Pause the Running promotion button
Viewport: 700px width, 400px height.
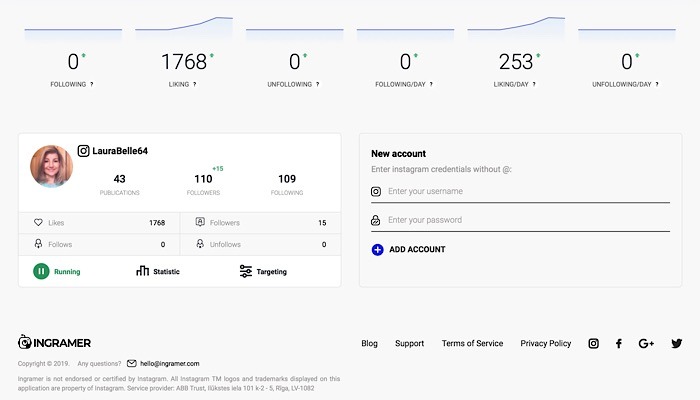(x=41, y=271)
